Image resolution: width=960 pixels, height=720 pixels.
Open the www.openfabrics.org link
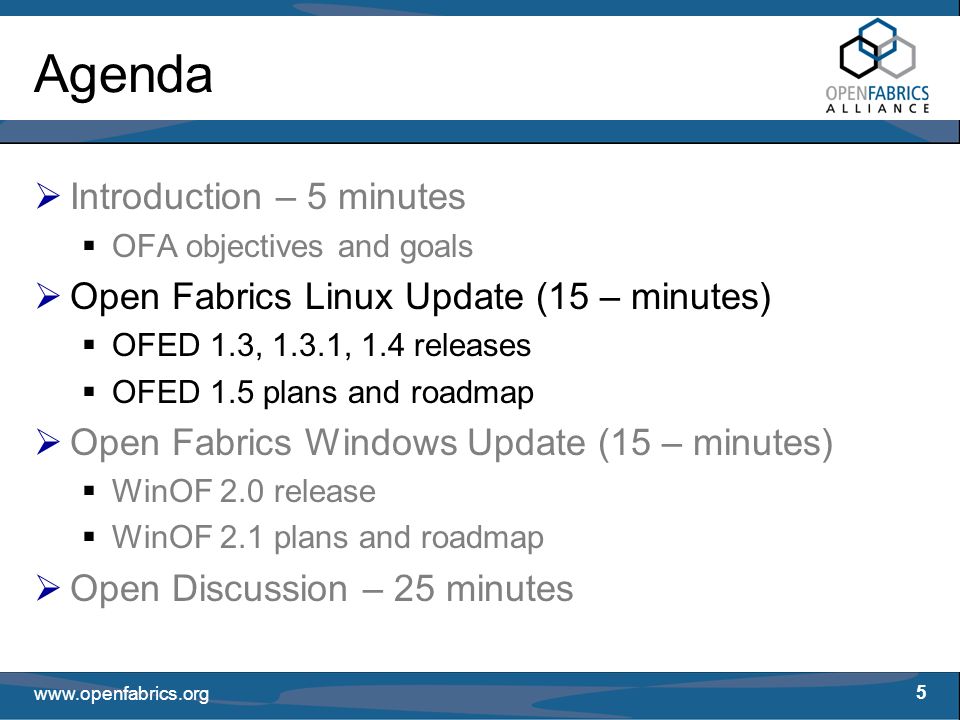point(121,694)
